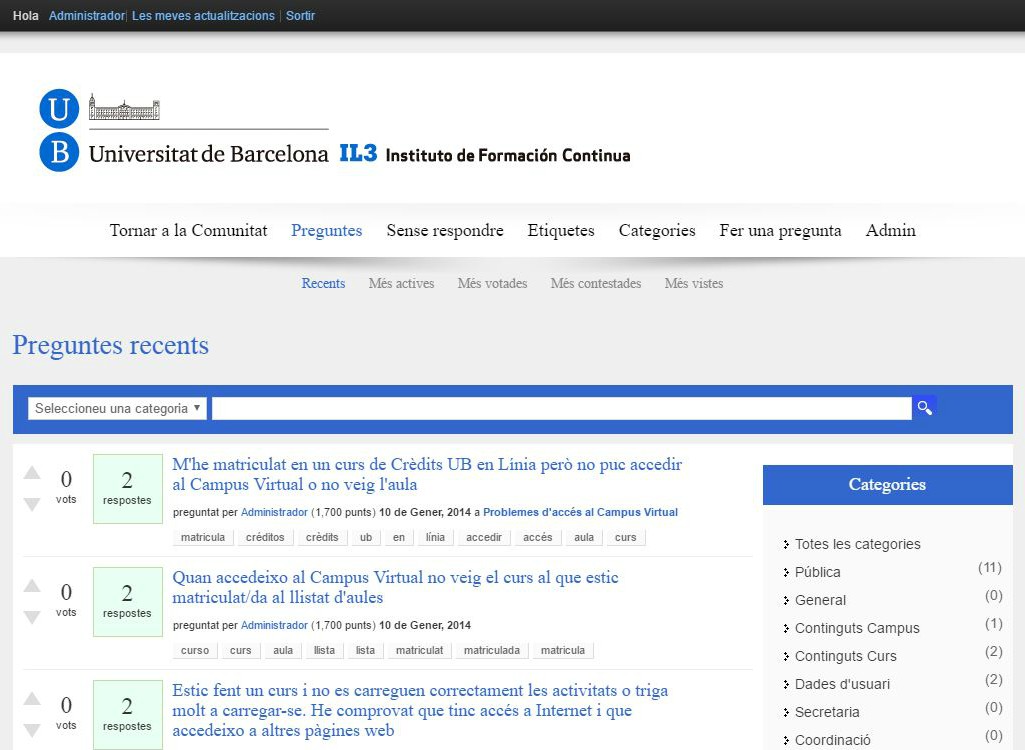1025x750 pixels.
Task: Open Fer una pregunta page
Action: pos(780,230)
